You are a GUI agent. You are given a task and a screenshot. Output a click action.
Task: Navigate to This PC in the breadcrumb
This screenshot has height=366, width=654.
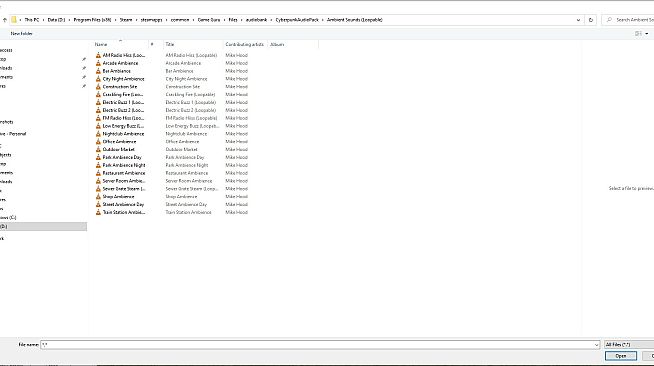32,20
